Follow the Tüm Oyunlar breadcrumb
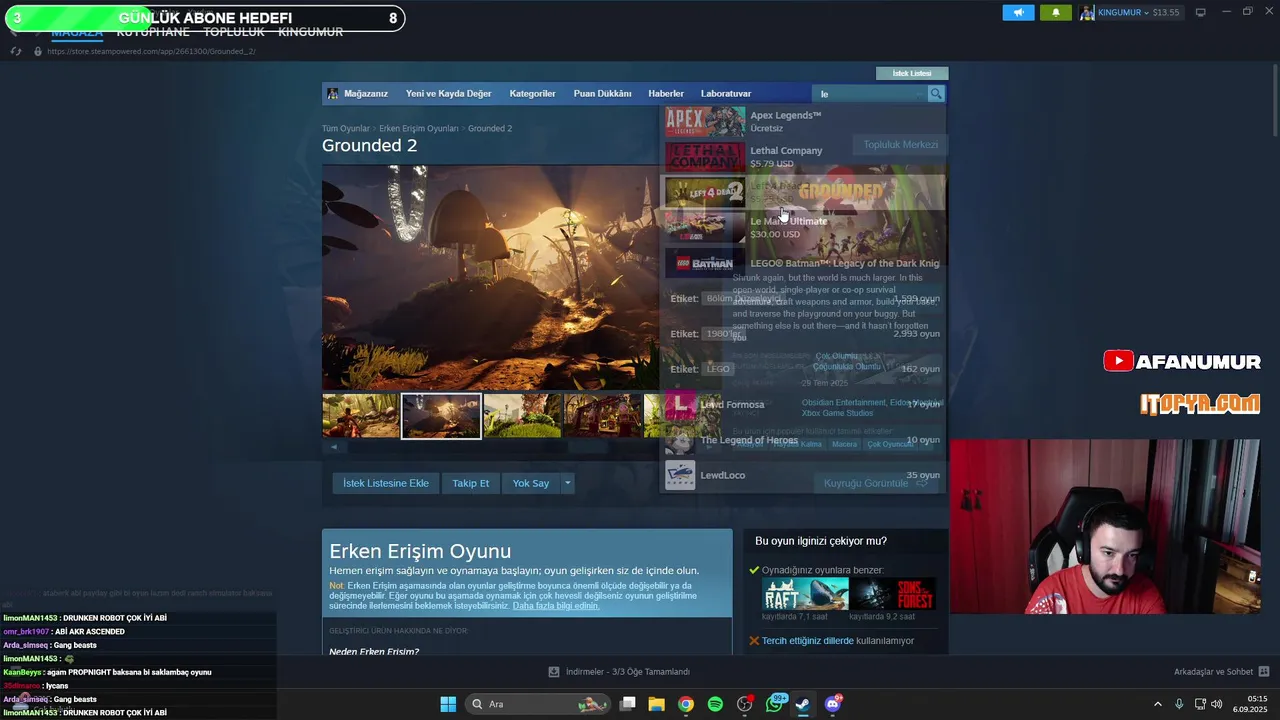The height and width of the screenshot is (720, 1280). point(346,129)
